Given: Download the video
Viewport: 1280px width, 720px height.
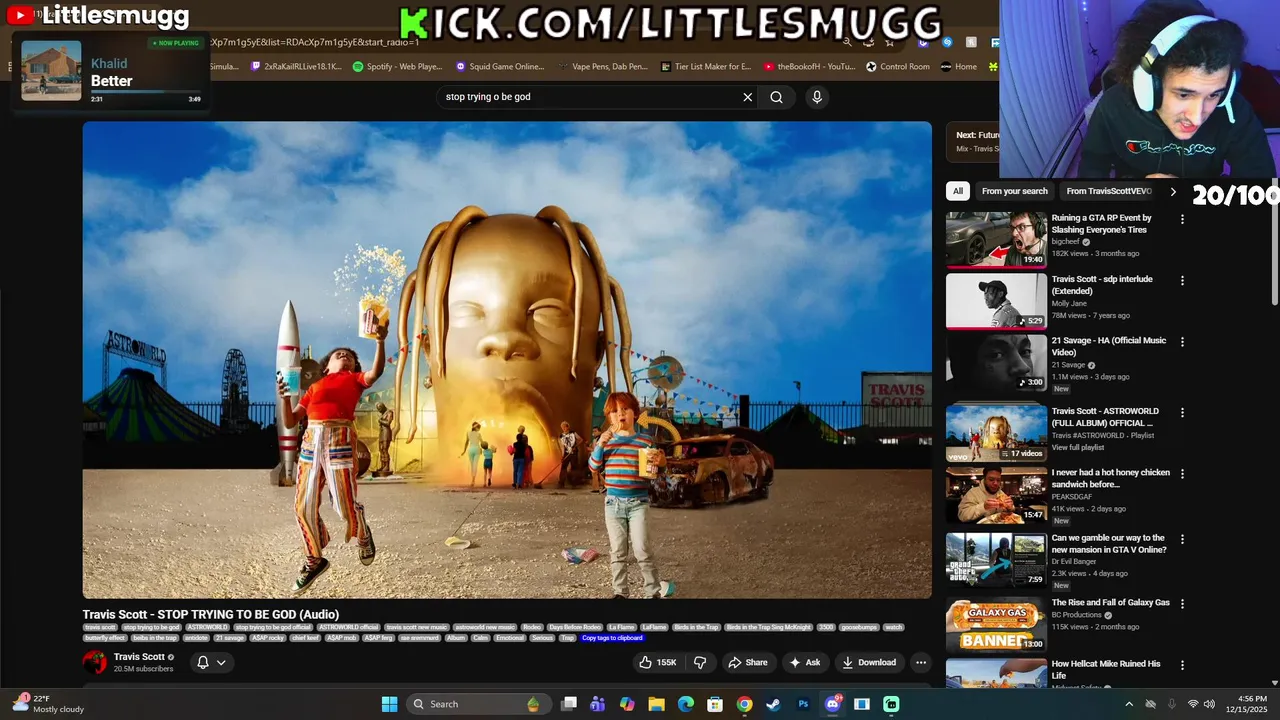Looking at the screenshot, I should [x=869, y=662].
